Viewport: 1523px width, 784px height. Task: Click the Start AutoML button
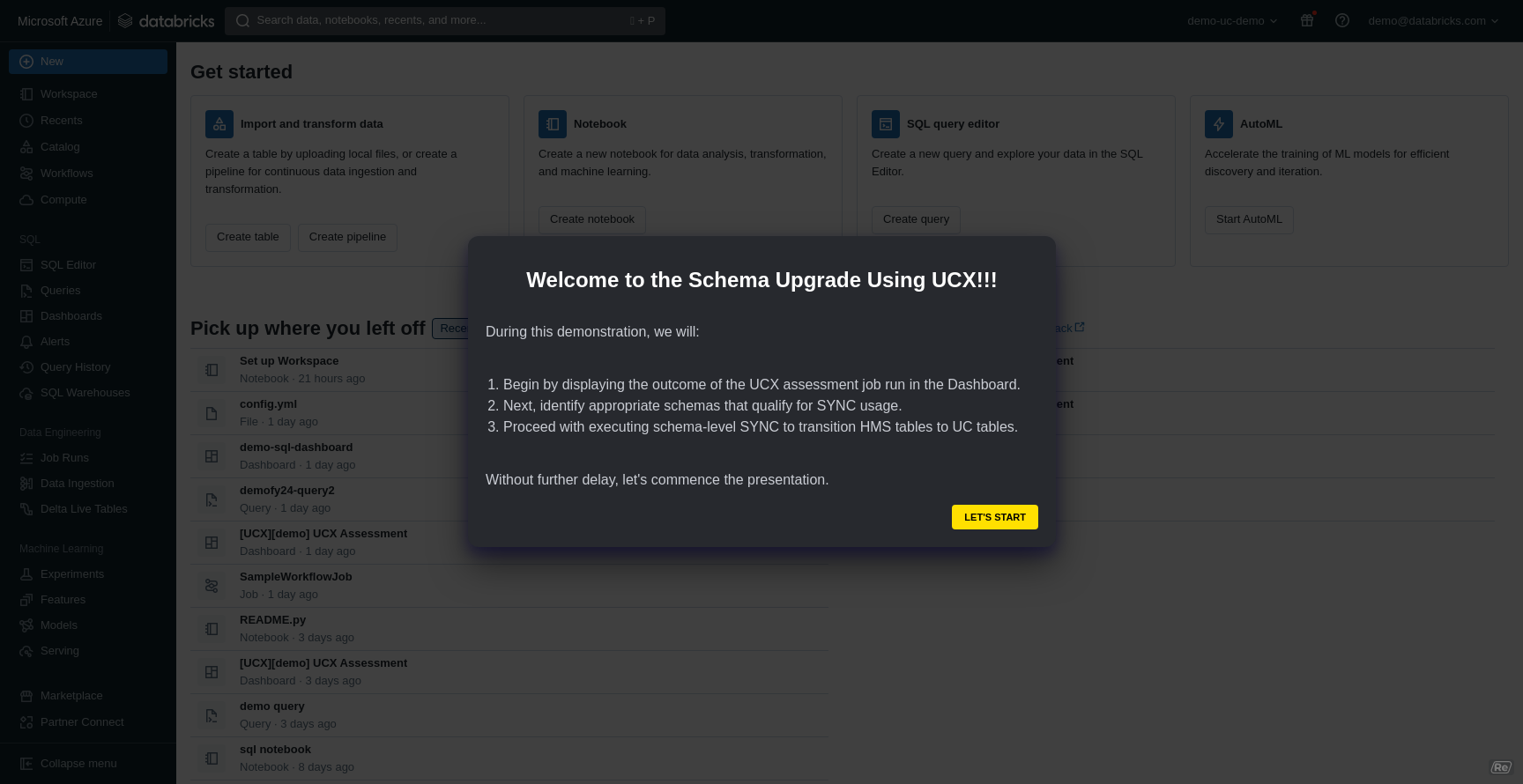click(x=1249, y=219)
